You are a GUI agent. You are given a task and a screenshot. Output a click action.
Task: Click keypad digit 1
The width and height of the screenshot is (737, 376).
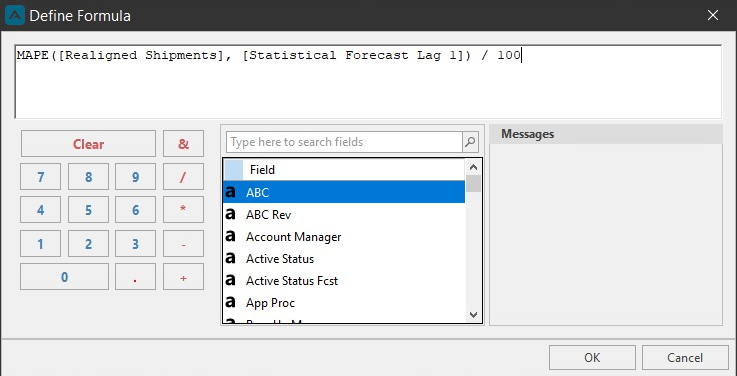pyautogui.click(x=41, y=243)
